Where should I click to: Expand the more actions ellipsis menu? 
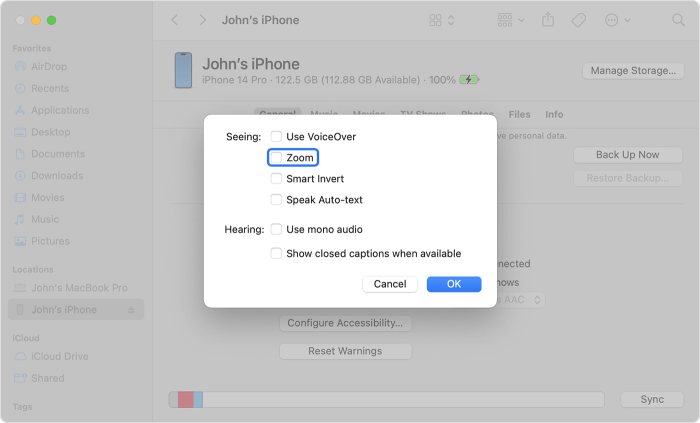[616, 20]
